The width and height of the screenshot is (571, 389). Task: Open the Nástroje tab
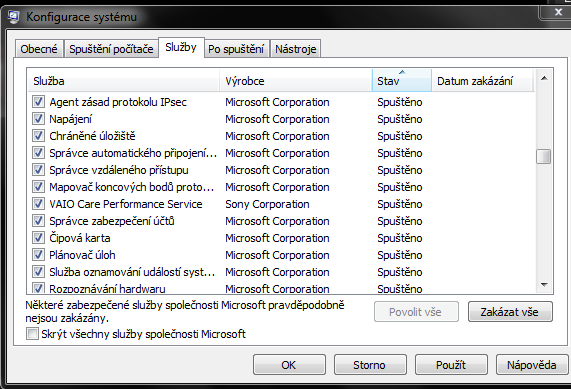(x=295, y=49)
